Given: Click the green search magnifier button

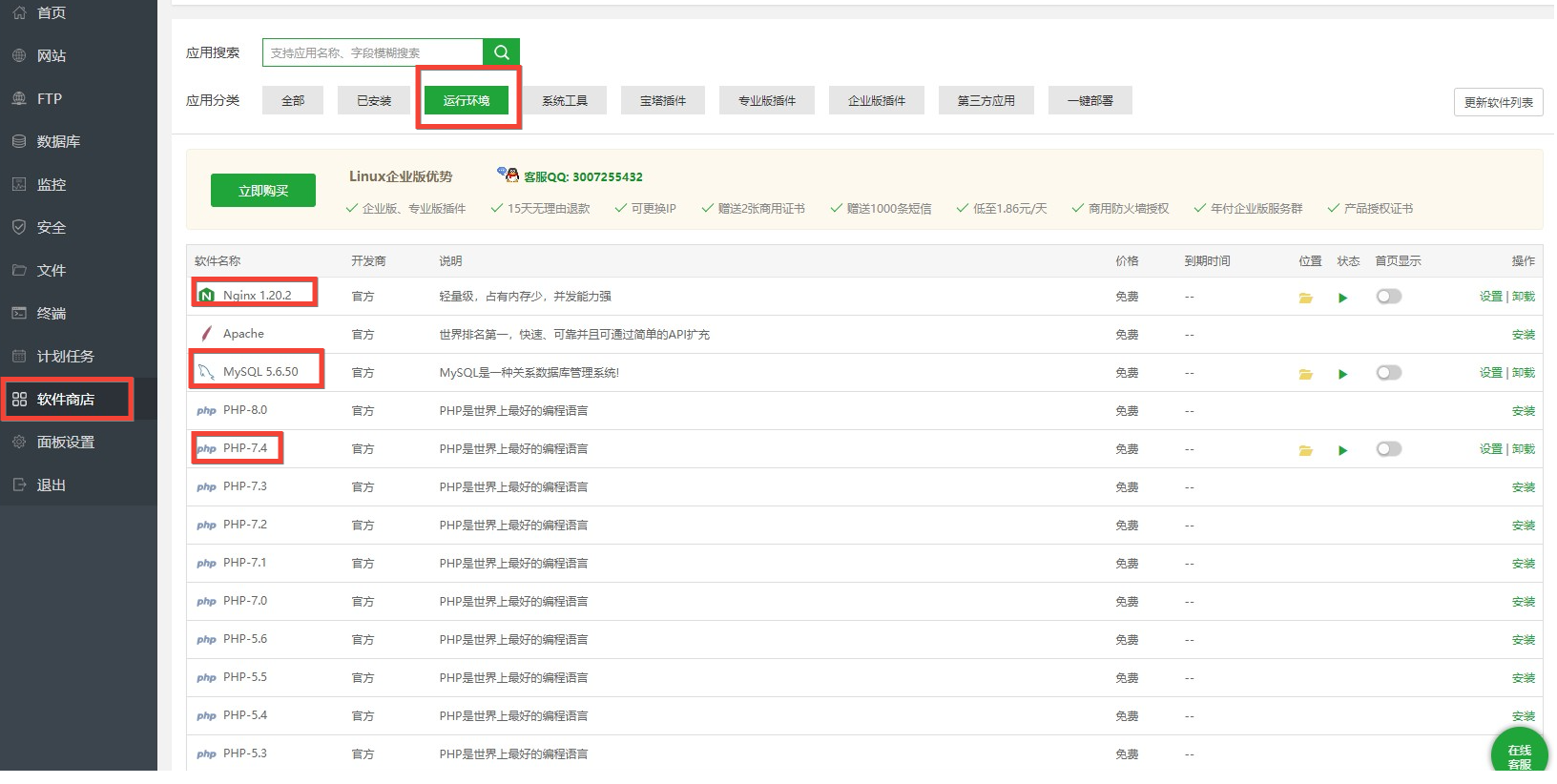Looking at the screenshot, I should [501, 52].
